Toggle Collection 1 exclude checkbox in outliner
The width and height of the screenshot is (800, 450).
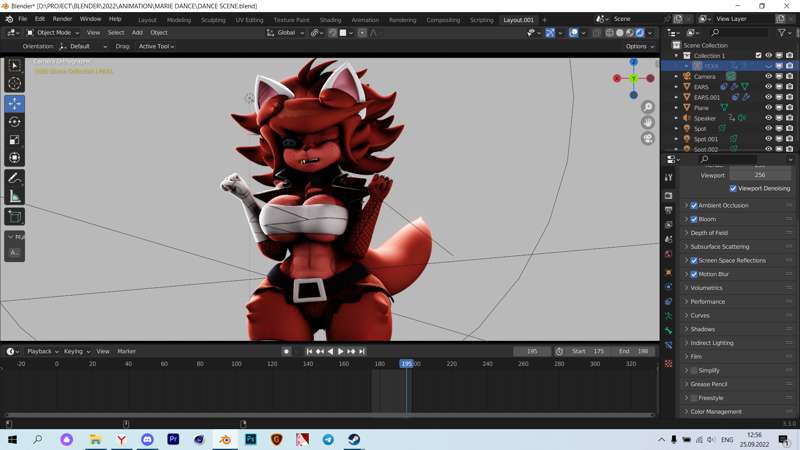click(x=758, y=56)
